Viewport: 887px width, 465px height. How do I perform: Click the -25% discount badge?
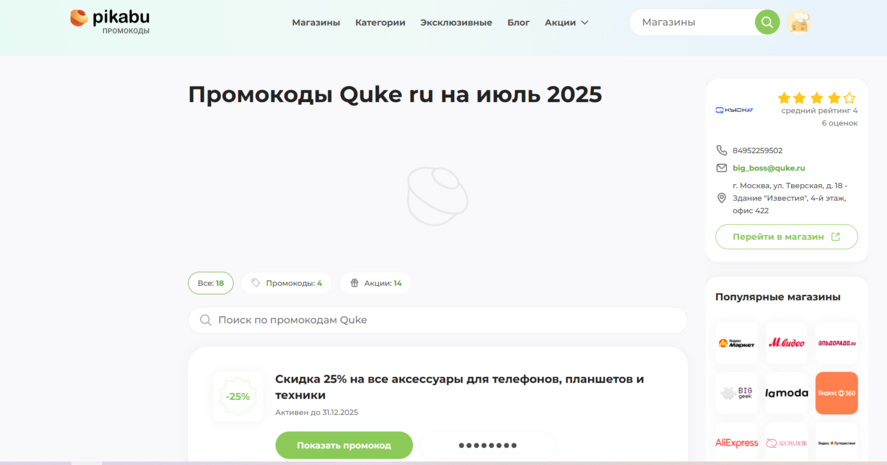(238, 397)
